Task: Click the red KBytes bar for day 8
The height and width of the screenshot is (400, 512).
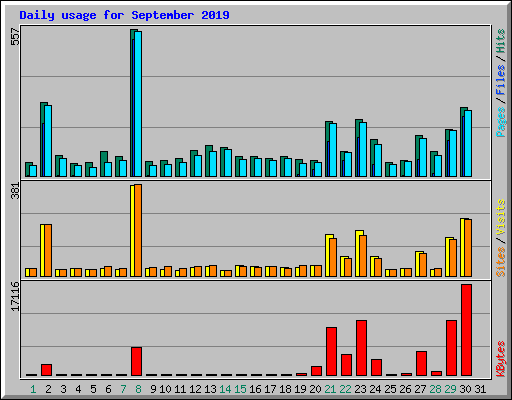Action: pos(136,362)
